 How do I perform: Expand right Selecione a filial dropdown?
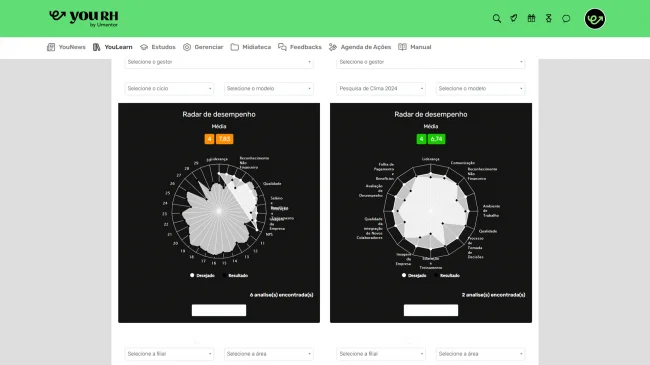click(381, 354)
